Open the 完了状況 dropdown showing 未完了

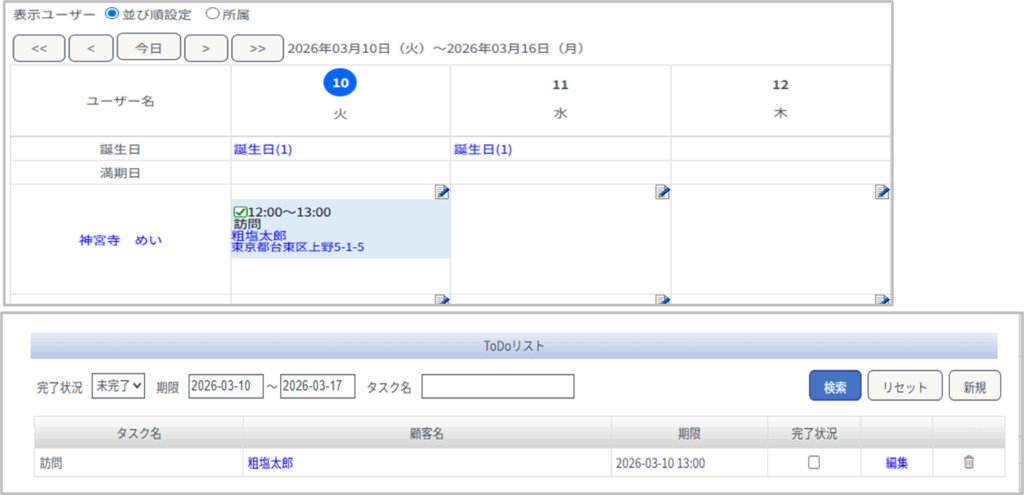click(119, 386)
